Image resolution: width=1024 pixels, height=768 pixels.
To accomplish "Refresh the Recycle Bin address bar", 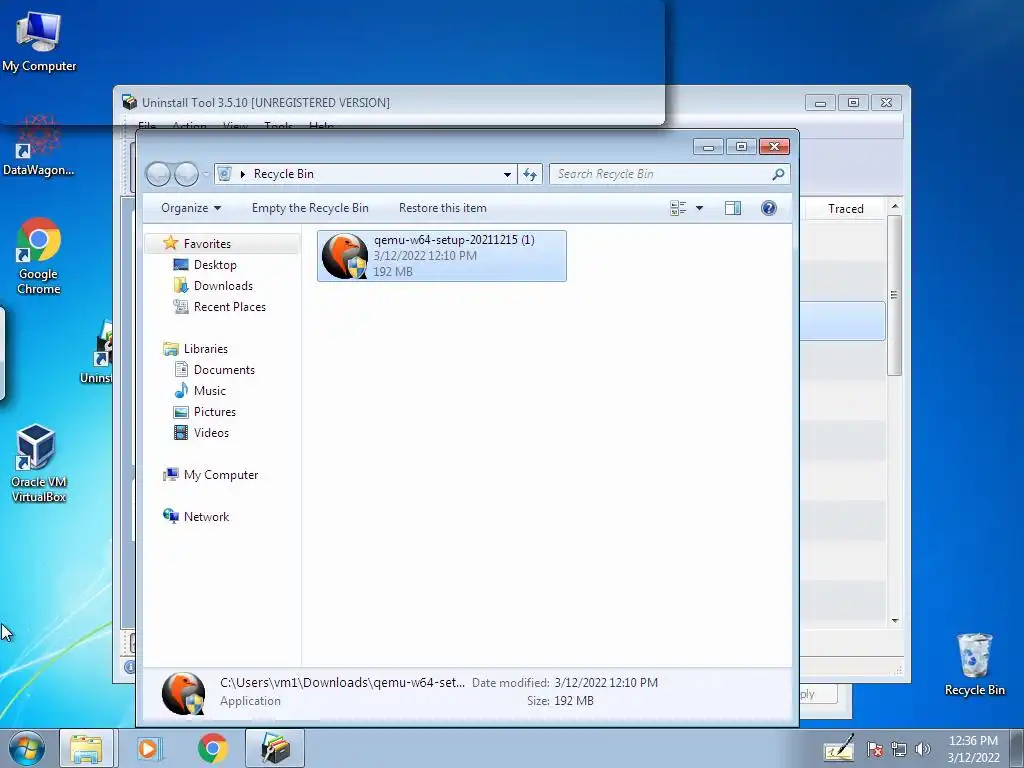I will [x=530, y=174].
